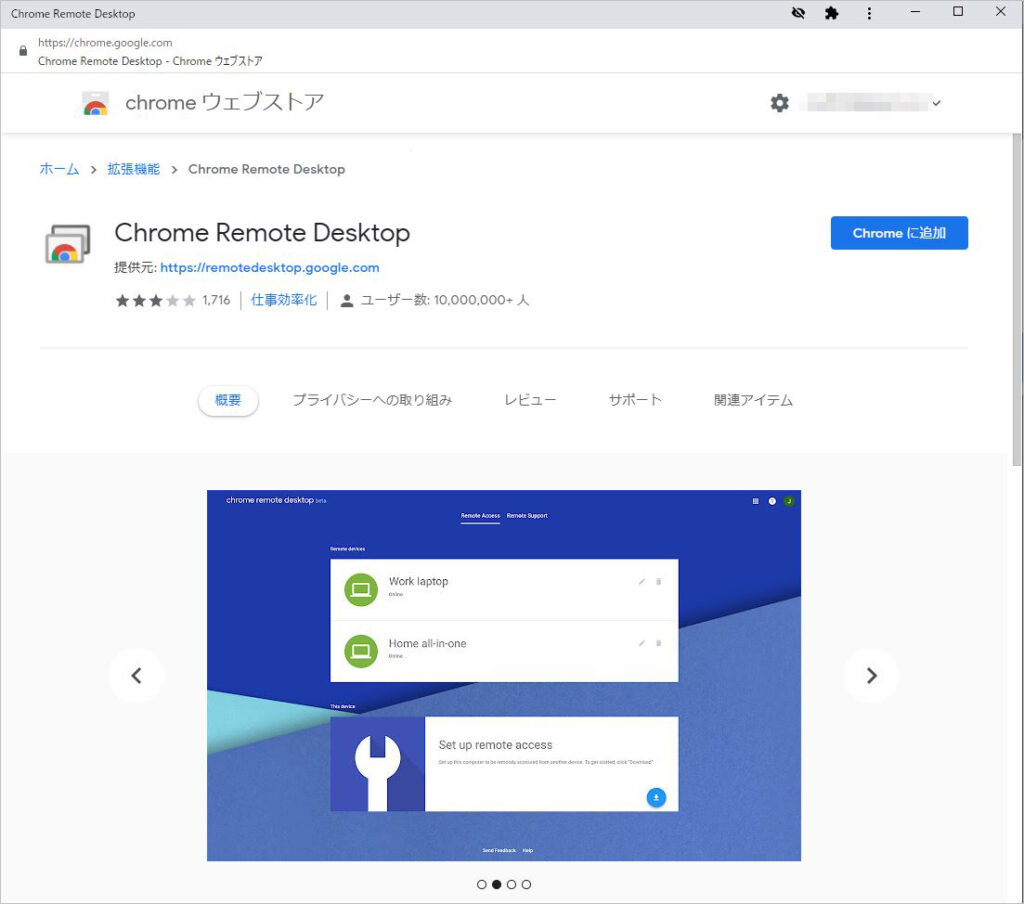Screen dimensions: 1024x904
Task: Select the third carousel dot
Action: (x=511, y=884)
